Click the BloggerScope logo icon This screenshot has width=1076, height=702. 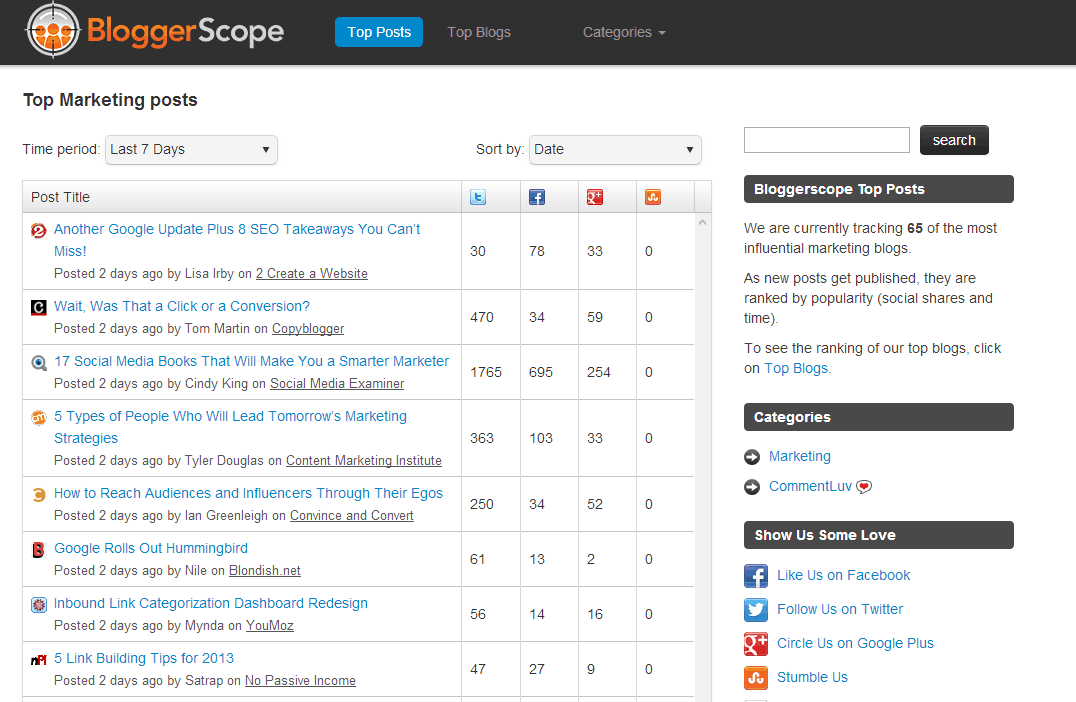(53, 30)
